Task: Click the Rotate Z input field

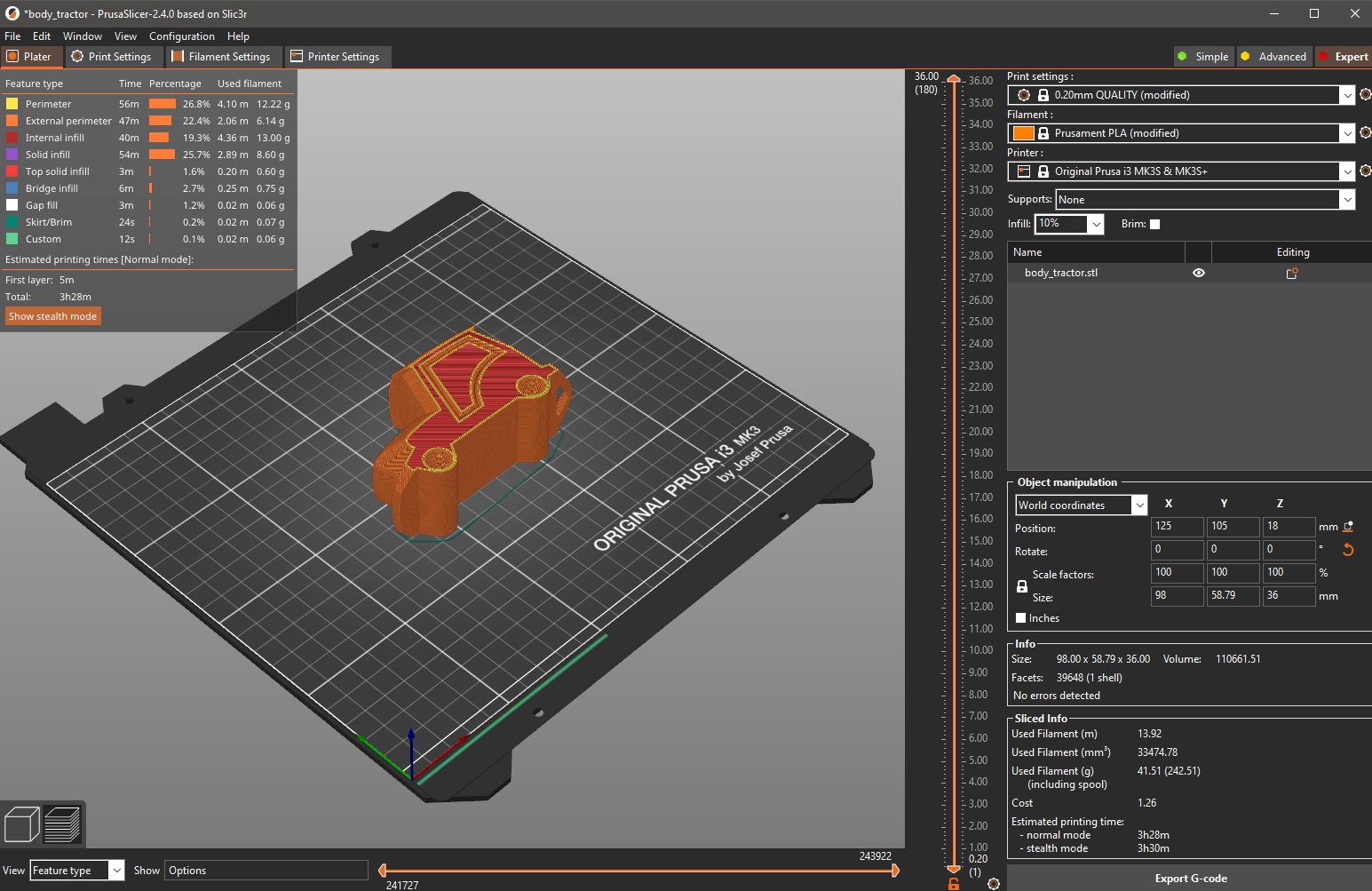Action: pos(1289,550)
